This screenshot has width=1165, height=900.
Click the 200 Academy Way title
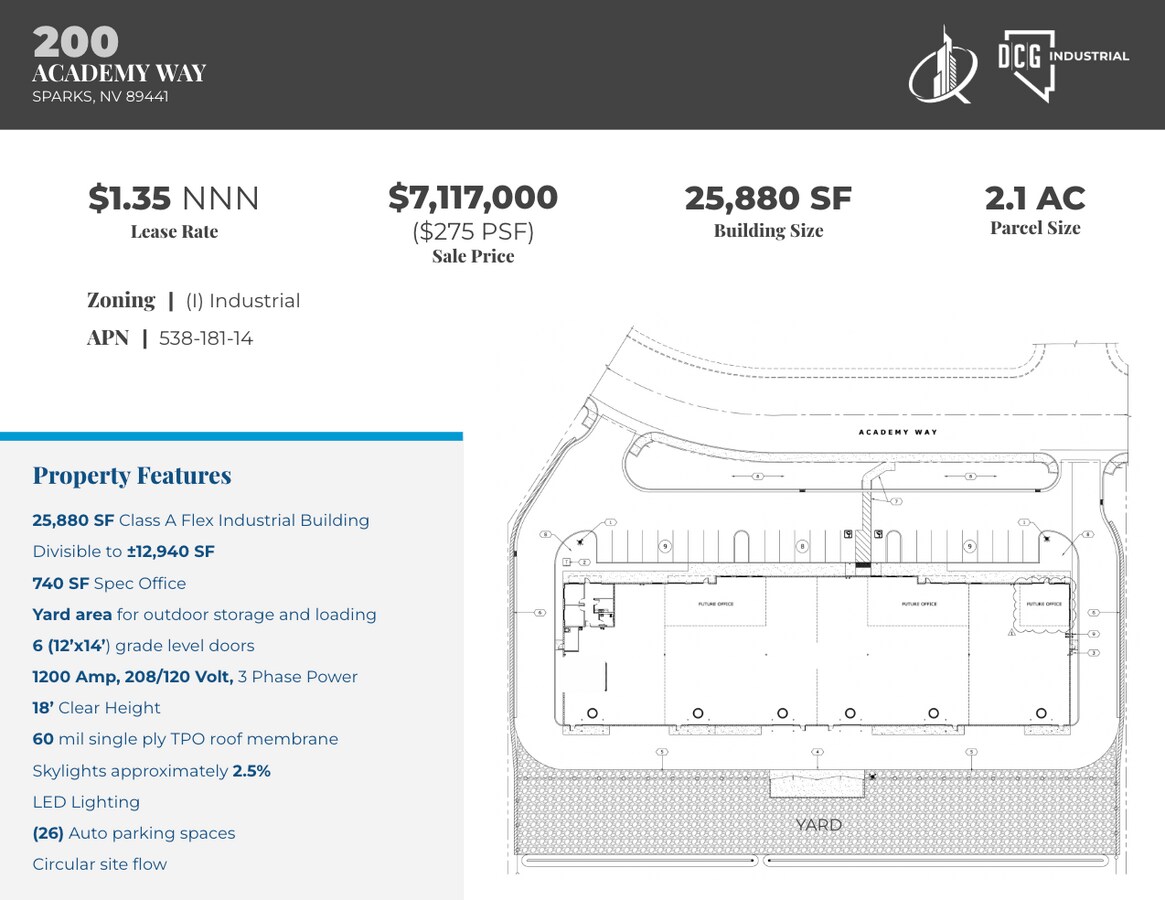coord(119,55)
